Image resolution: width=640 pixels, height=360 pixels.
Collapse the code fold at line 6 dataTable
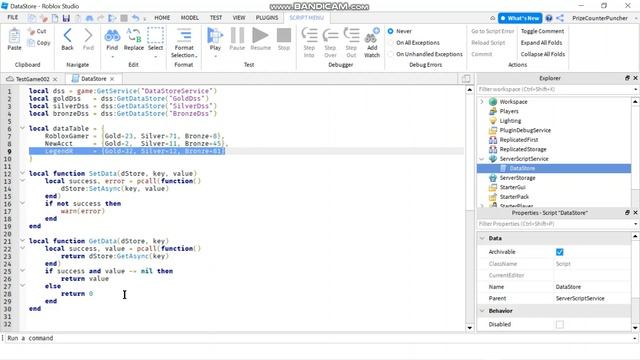tap(22, 128)
